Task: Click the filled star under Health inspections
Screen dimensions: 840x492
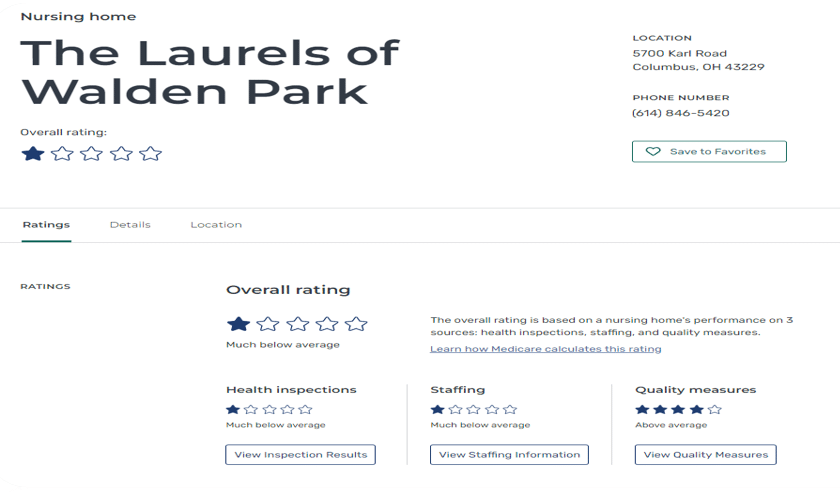Action: tap(232, 409)
